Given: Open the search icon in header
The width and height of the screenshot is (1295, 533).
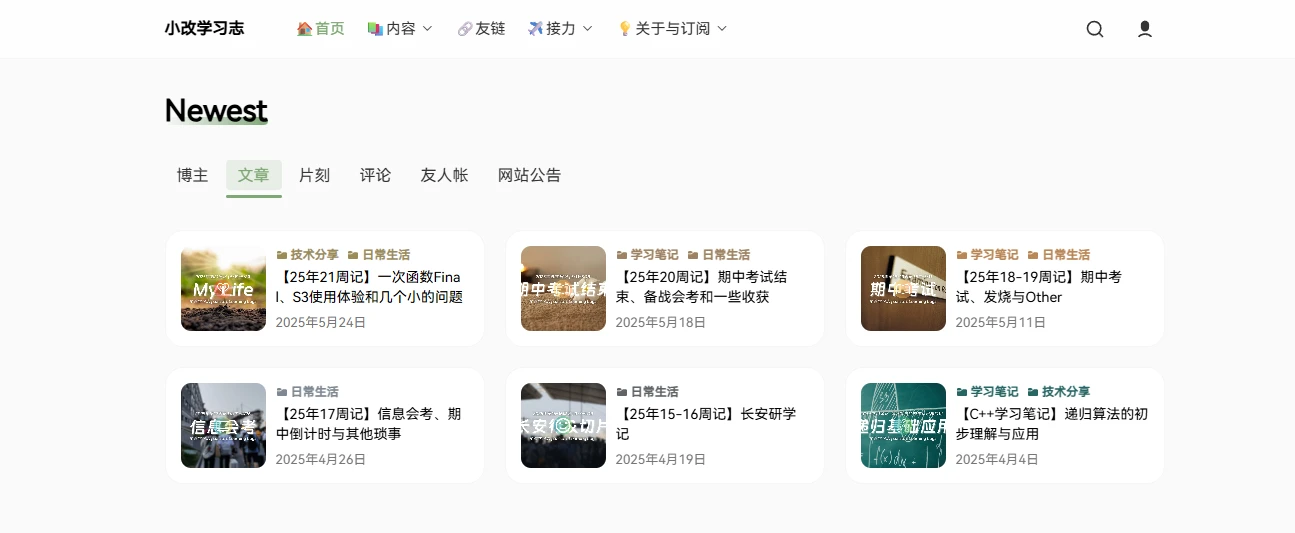Looking at the screenshot, I should tap(1095, 29).
